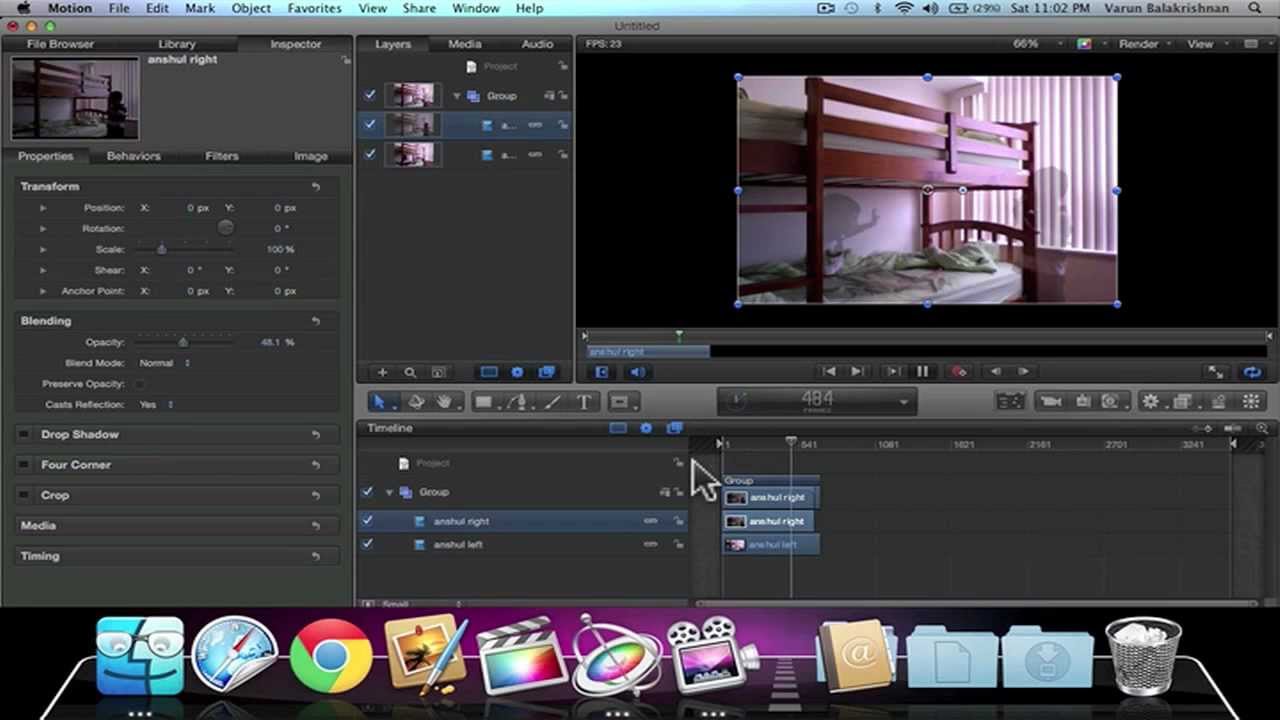Click the search icon under Layers list
Viewport: 1280px width, 720px height.
pos(410,372)
